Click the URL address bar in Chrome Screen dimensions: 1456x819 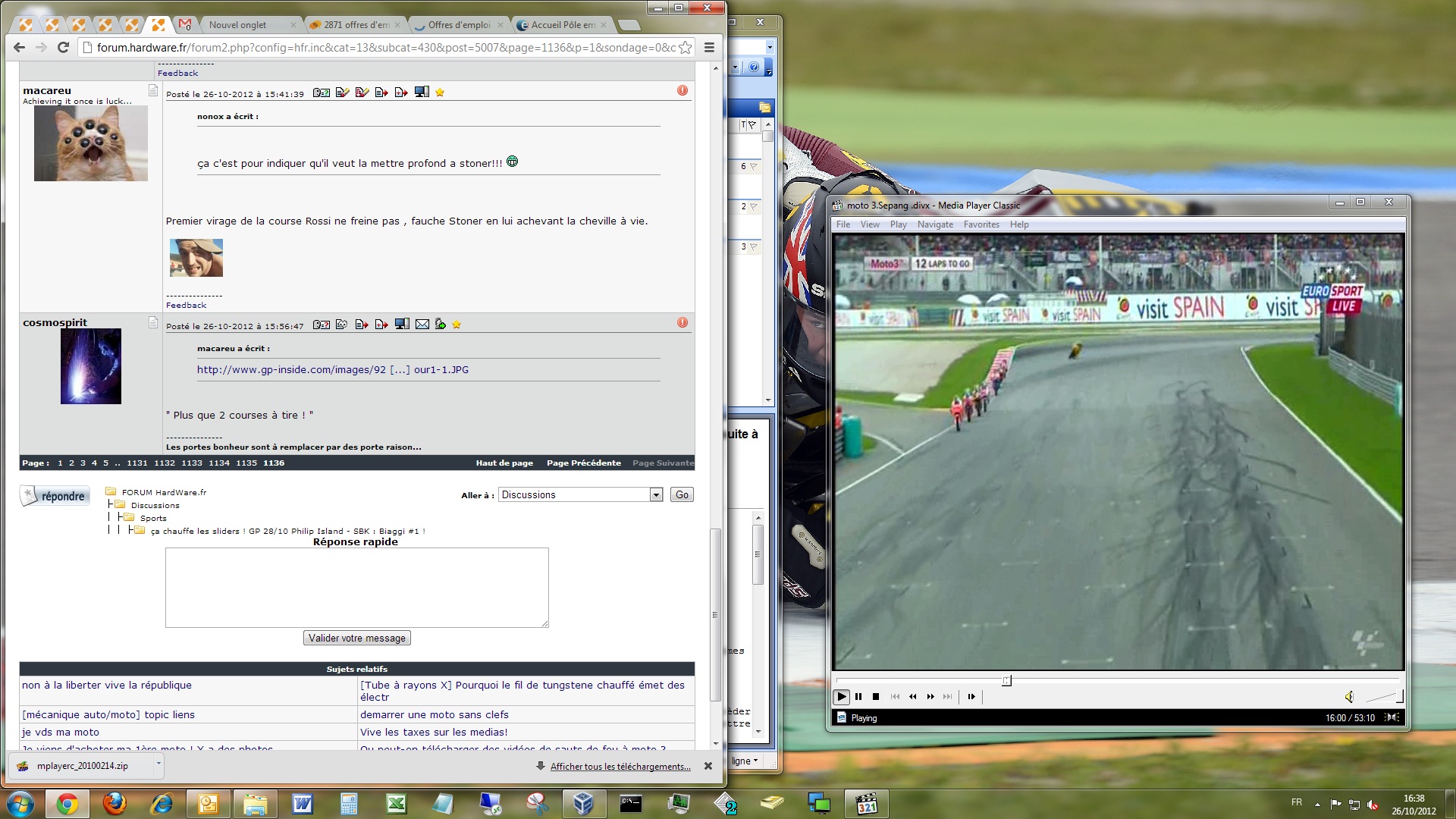point(385,48)
